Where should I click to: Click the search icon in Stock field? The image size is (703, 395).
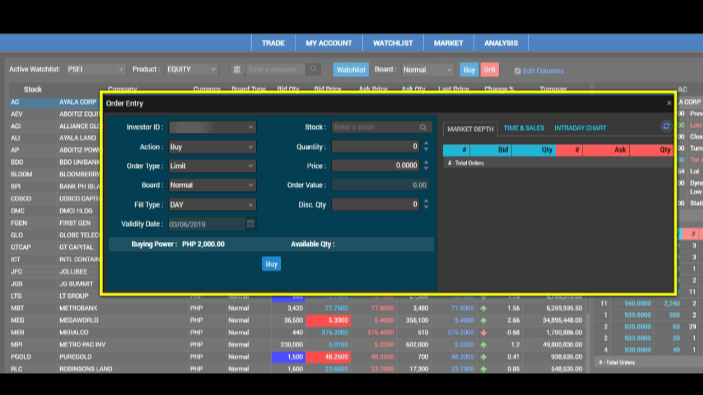tap(423, 127)
